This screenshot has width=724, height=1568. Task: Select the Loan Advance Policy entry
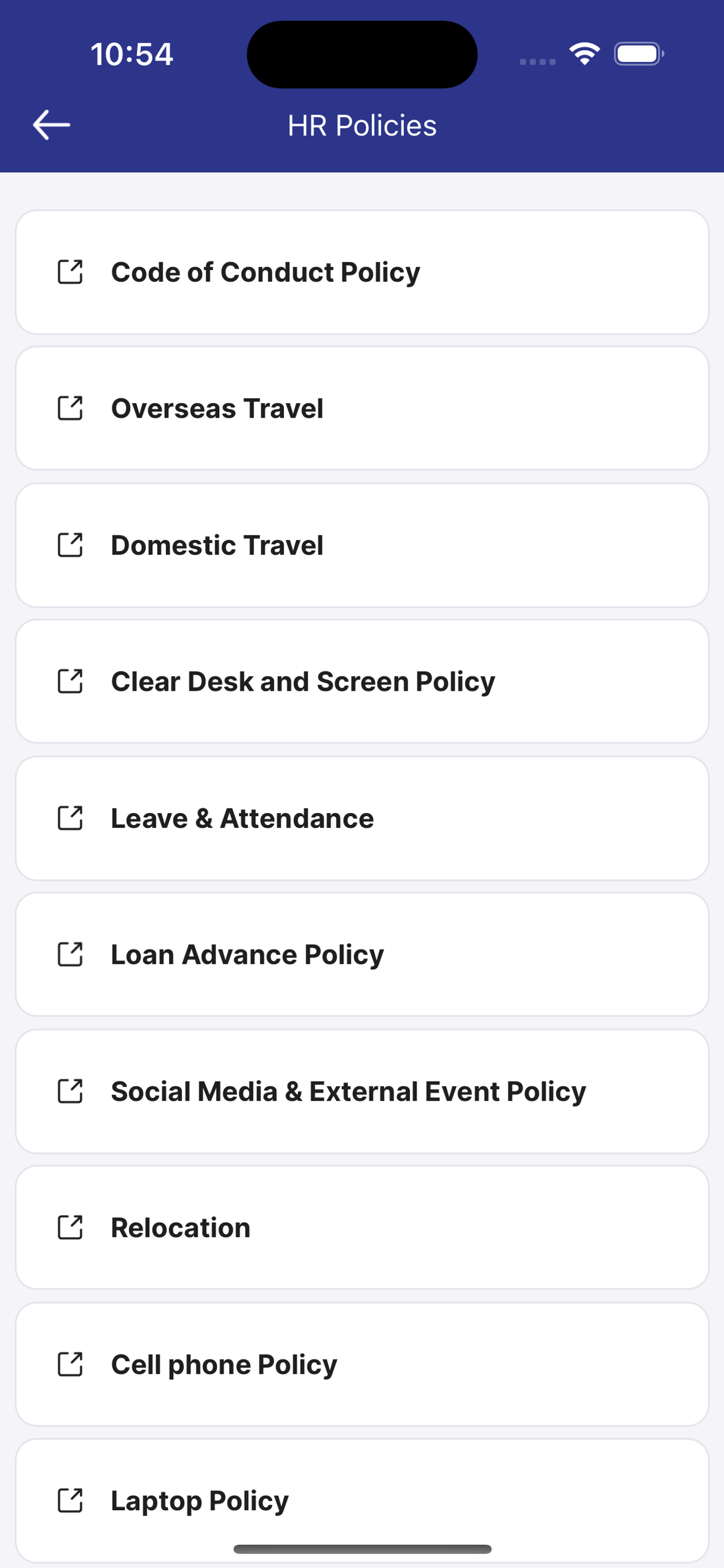(x=362, y=954)
